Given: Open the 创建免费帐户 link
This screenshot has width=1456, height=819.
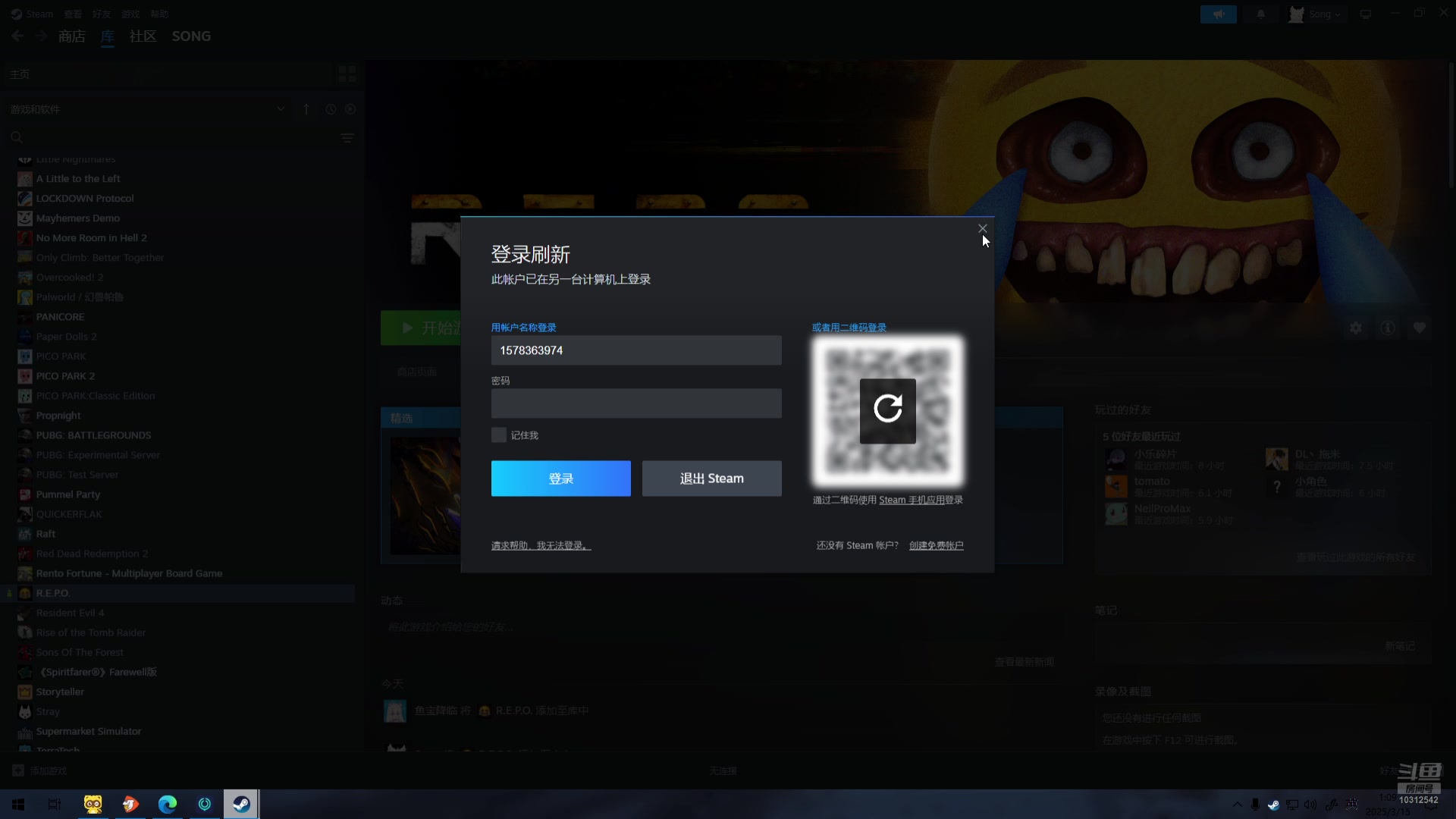Looking at the screenshot, I should (936, 545).
